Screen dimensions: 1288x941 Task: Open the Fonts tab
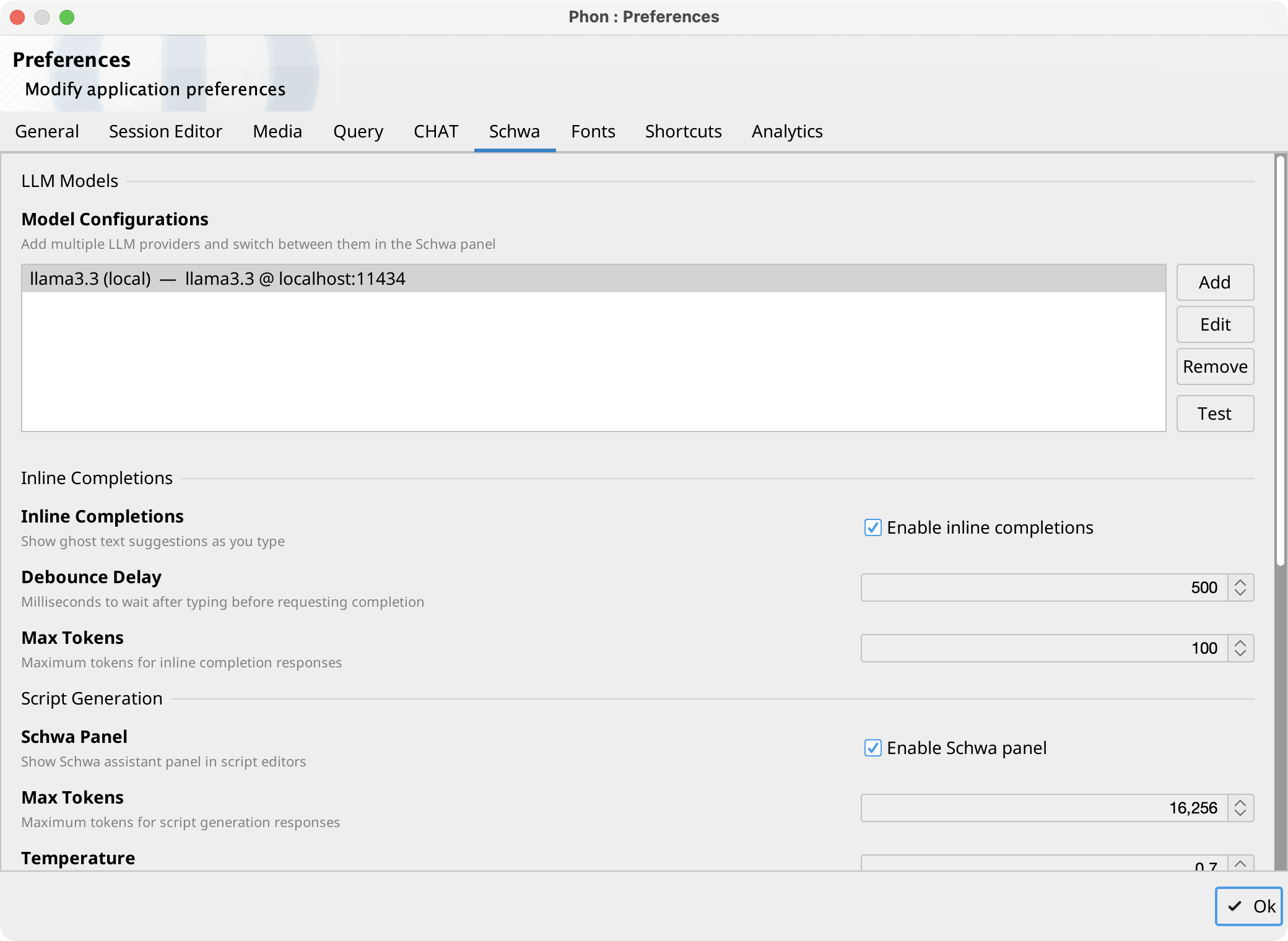593,131
